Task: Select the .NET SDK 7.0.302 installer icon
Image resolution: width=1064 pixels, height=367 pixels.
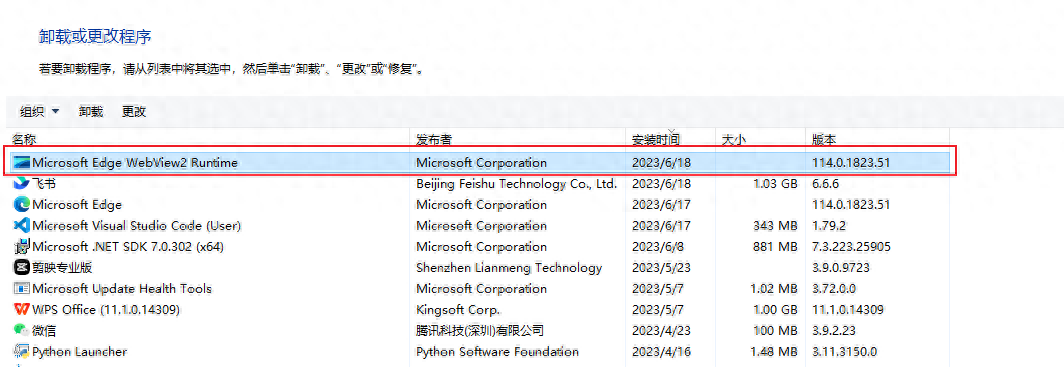Action: click(x=22, y=246)
